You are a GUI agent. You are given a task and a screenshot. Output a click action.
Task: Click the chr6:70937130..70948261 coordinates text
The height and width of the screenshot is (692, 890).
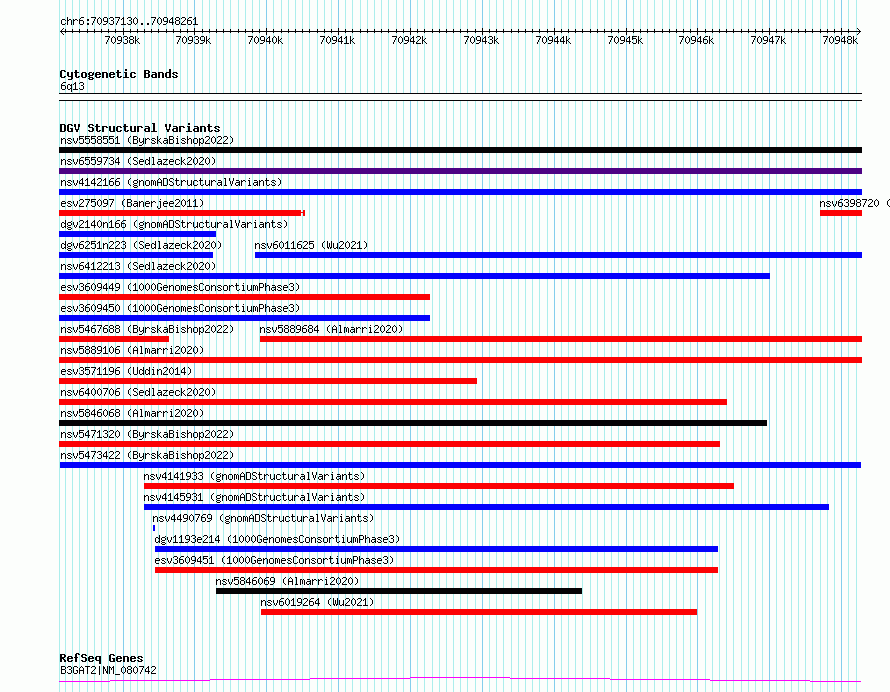click(129, 22)
